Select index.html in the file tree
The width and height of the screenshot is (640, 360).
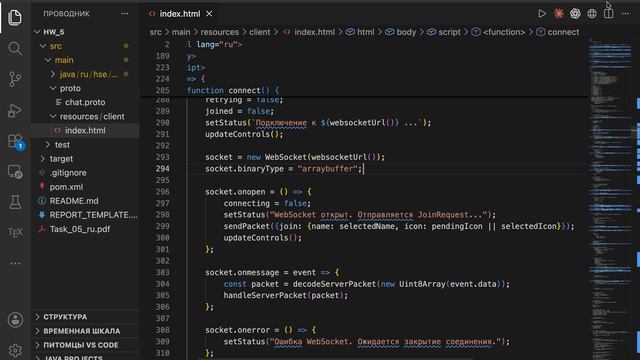tap(86, 131)
